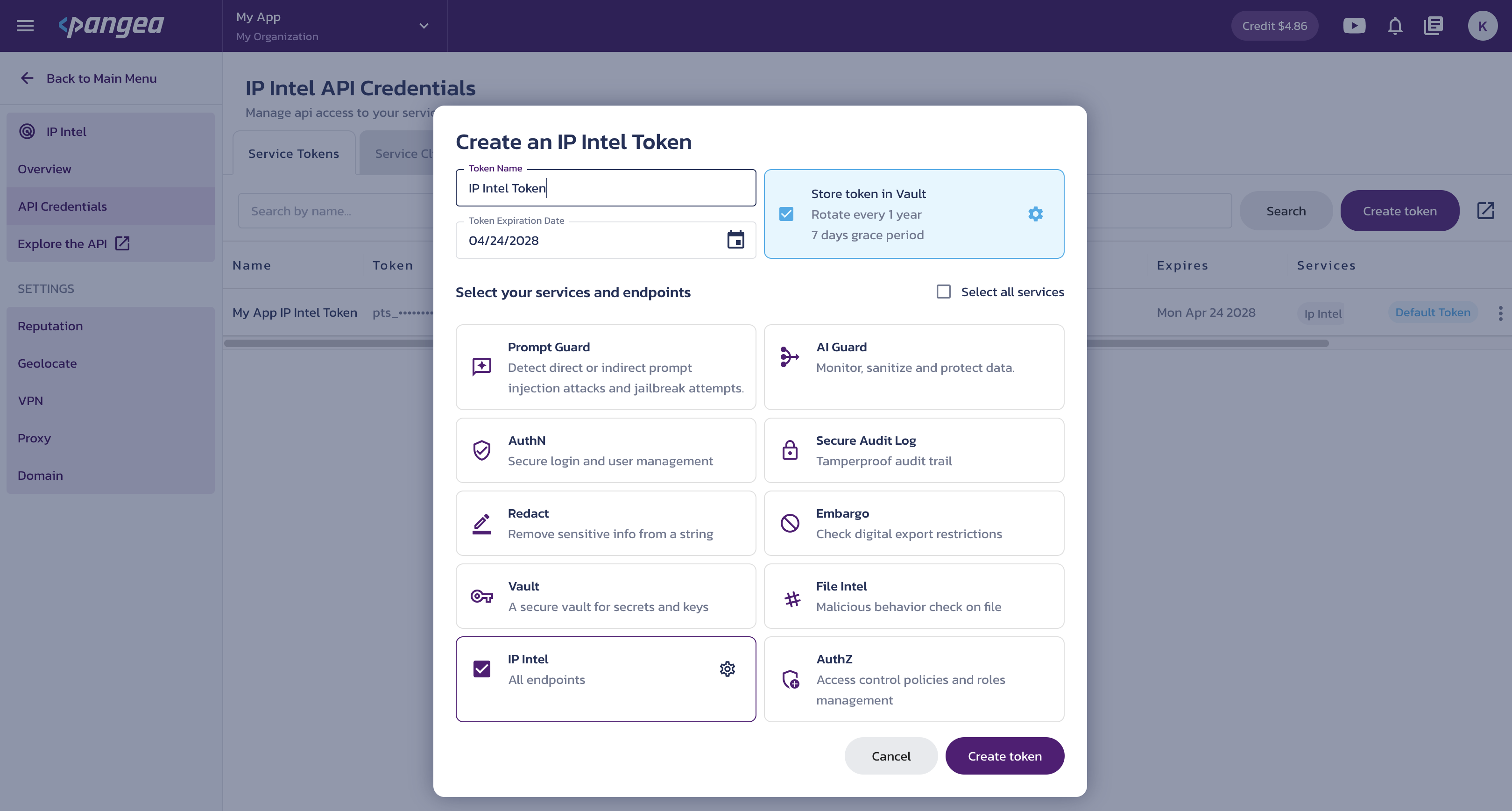Expand the My App project dropdown
The width and height of the screenshot is (1512, 811).
(424, 26)
